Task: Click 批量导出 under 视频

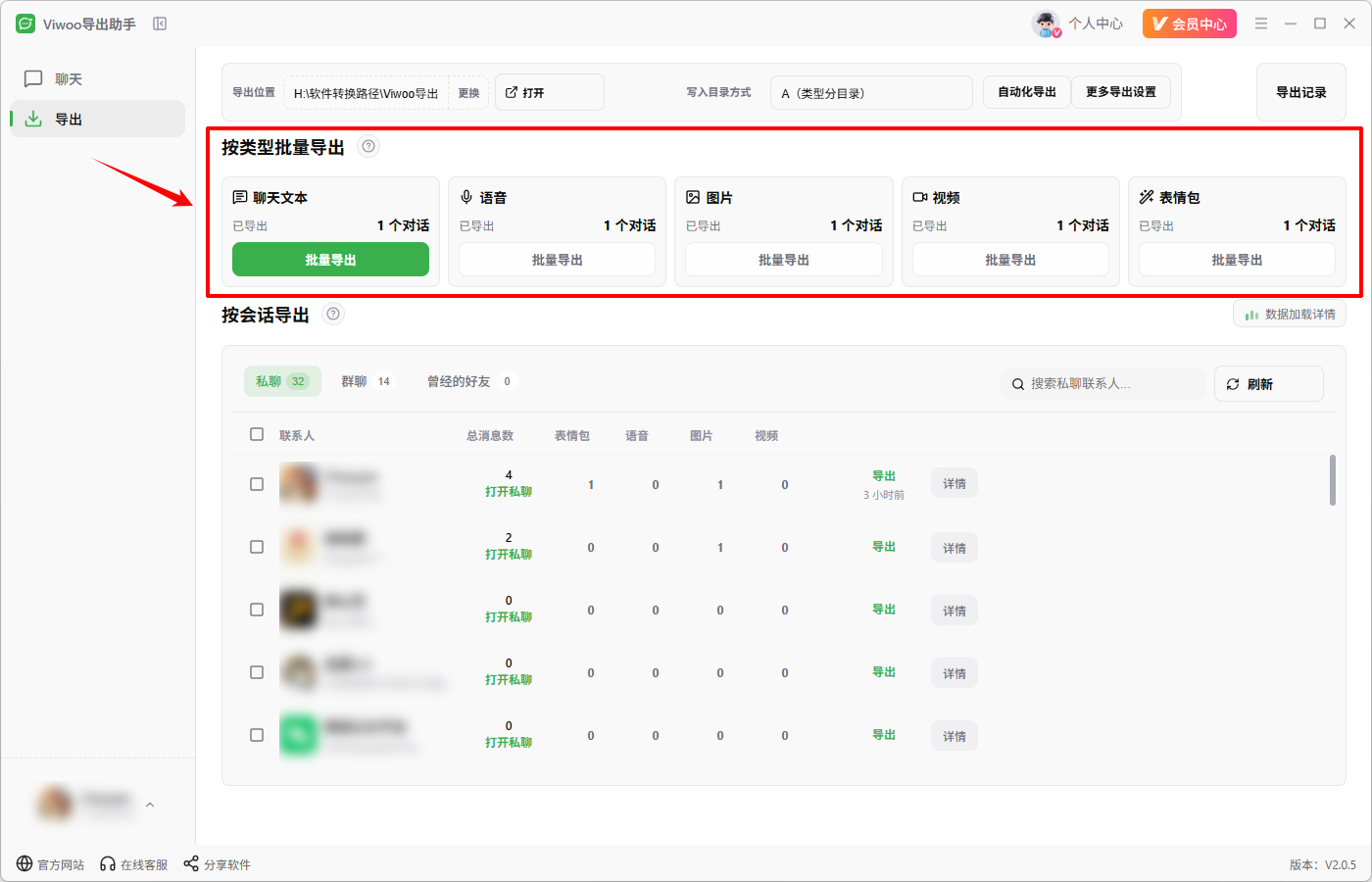Action: [1010, 260]
